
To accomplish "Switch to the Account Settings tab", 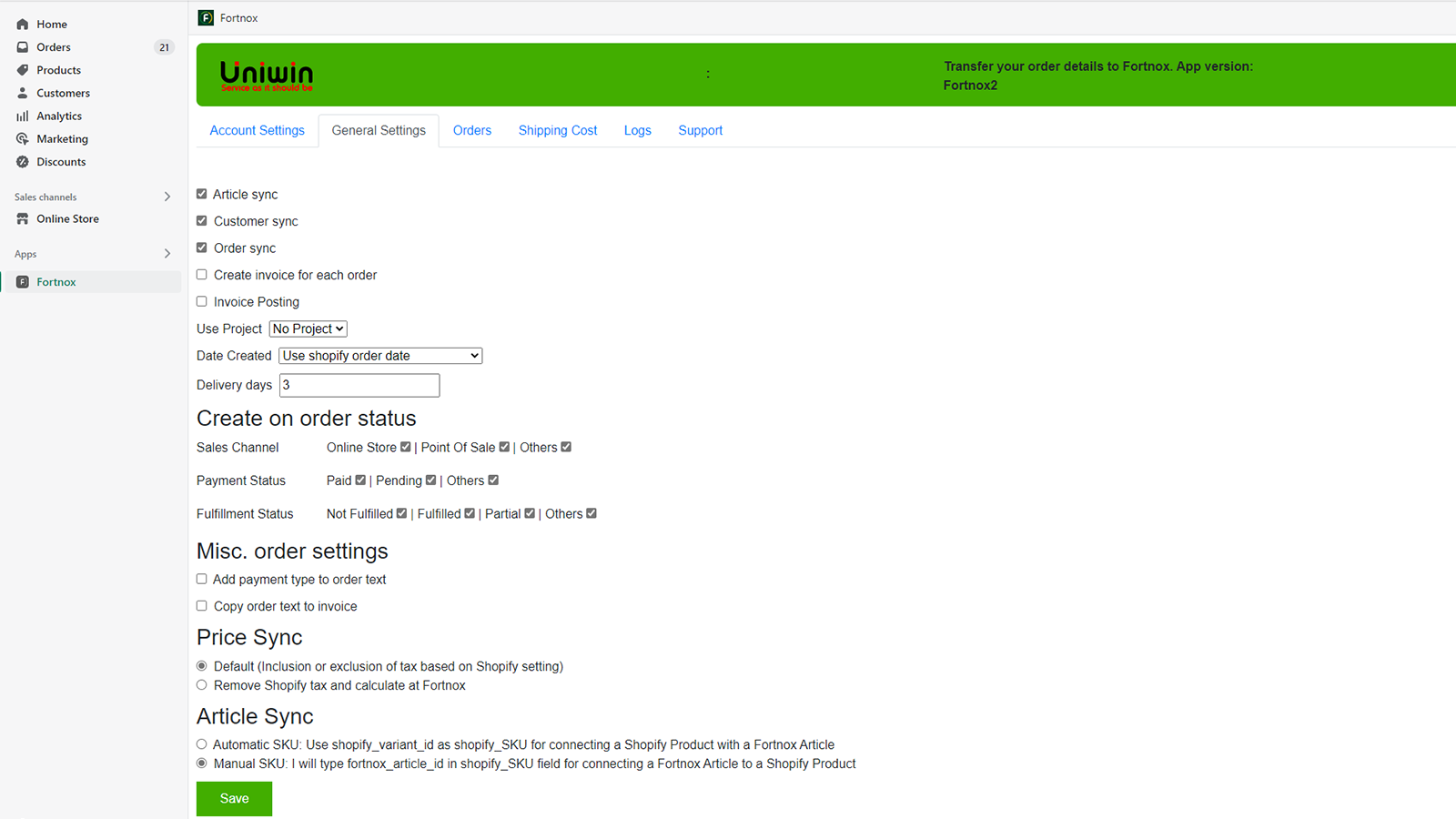I will point(258,130).
